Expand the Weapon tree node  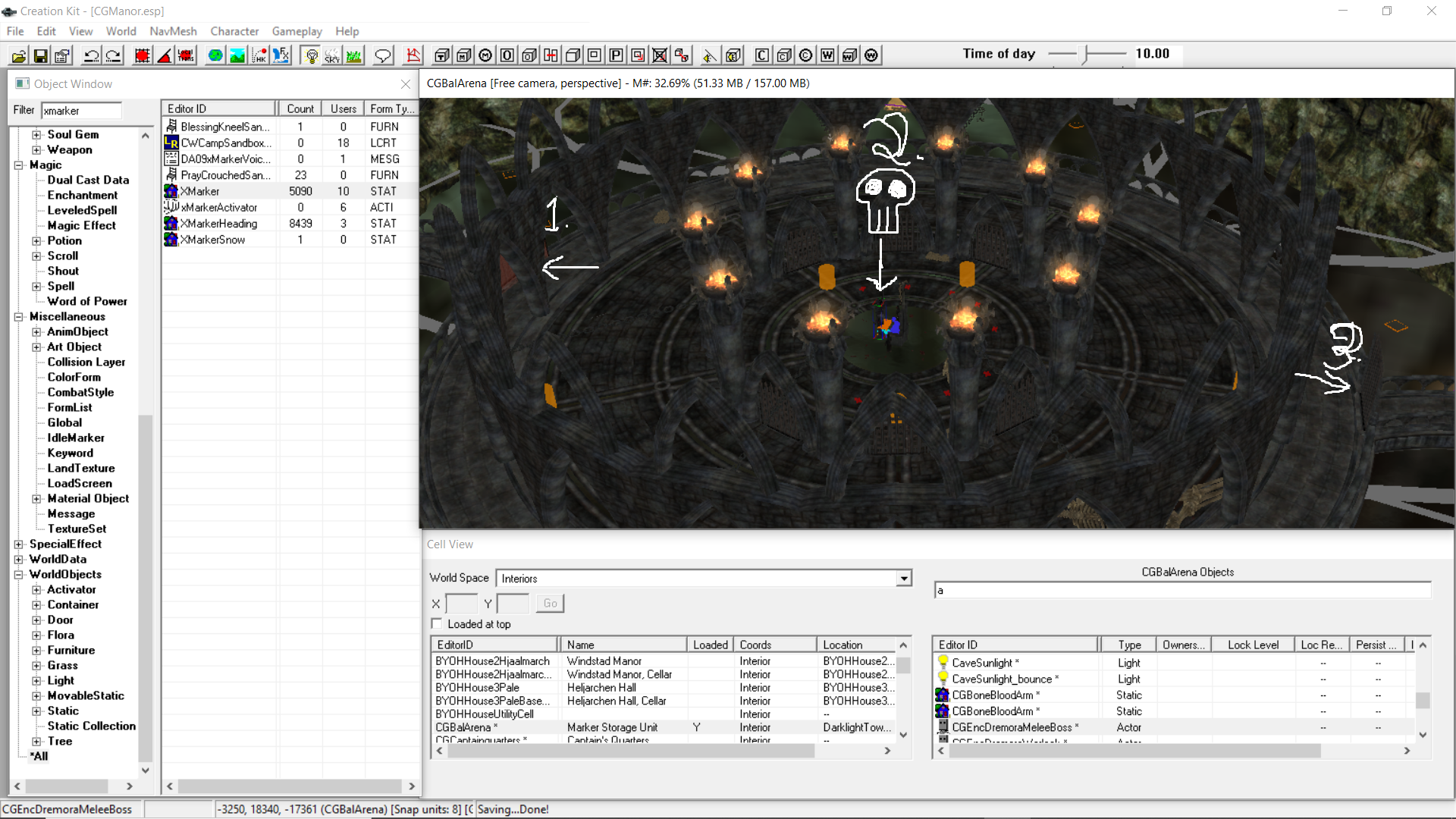36,150
